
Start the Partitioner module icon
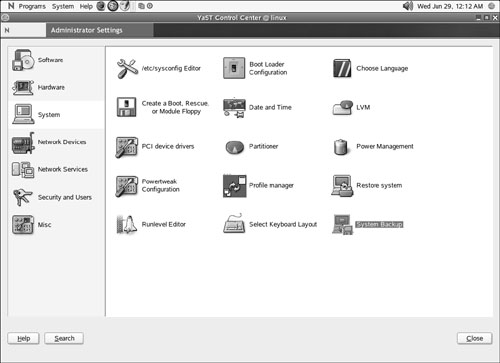(x=235, y=147)
